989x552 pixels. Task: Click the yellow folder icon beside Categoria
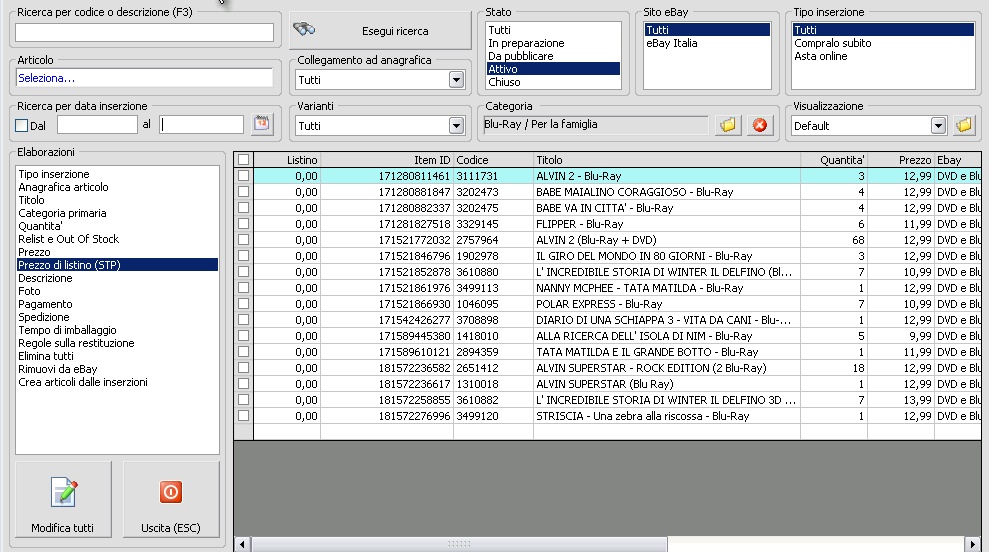(x=728, y=125)
